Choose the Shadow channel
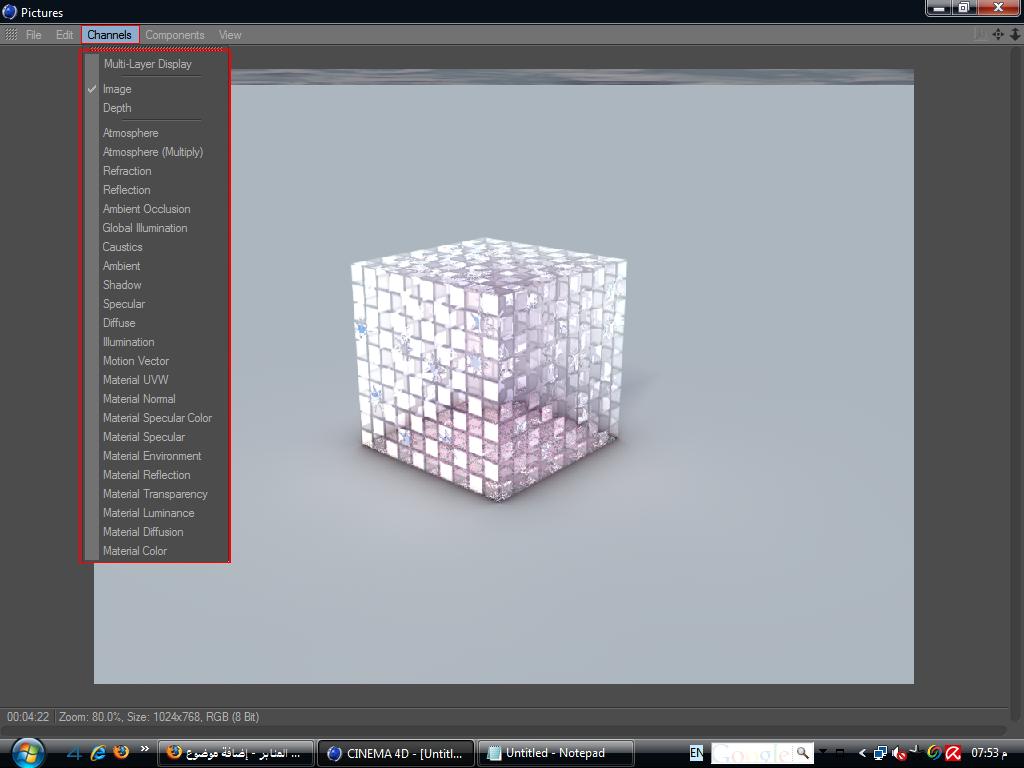Viewport: 1024px width, 768px height. 157,285
